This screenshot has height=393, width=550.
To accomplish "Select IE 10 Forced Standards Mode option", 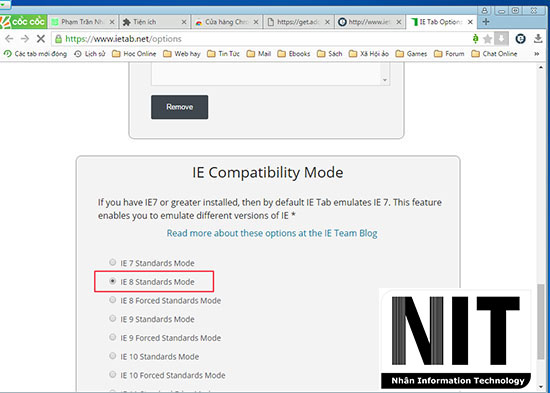I will tap(113, 374).
